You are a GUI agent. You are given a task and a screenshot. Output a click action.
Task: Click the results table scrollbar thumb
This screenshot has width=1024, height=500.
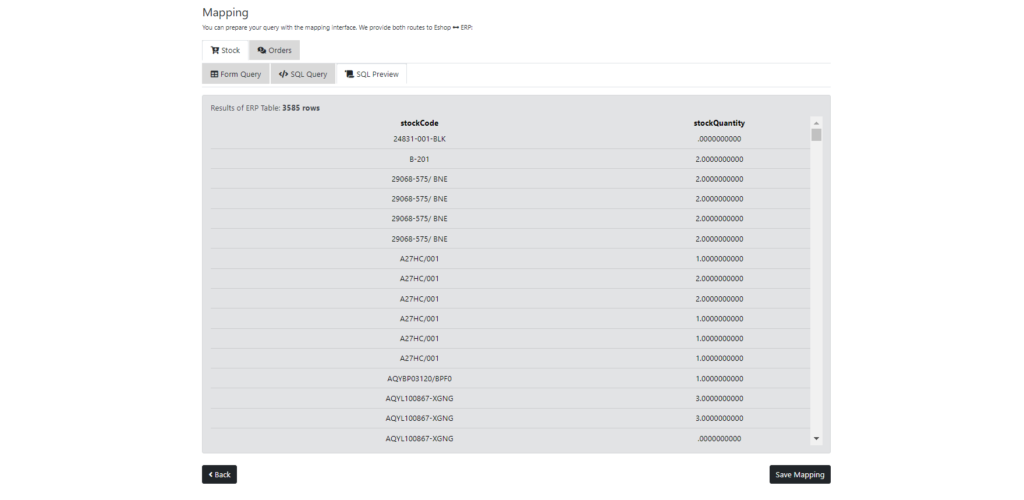pyautogui.click(x=816, y=135)
